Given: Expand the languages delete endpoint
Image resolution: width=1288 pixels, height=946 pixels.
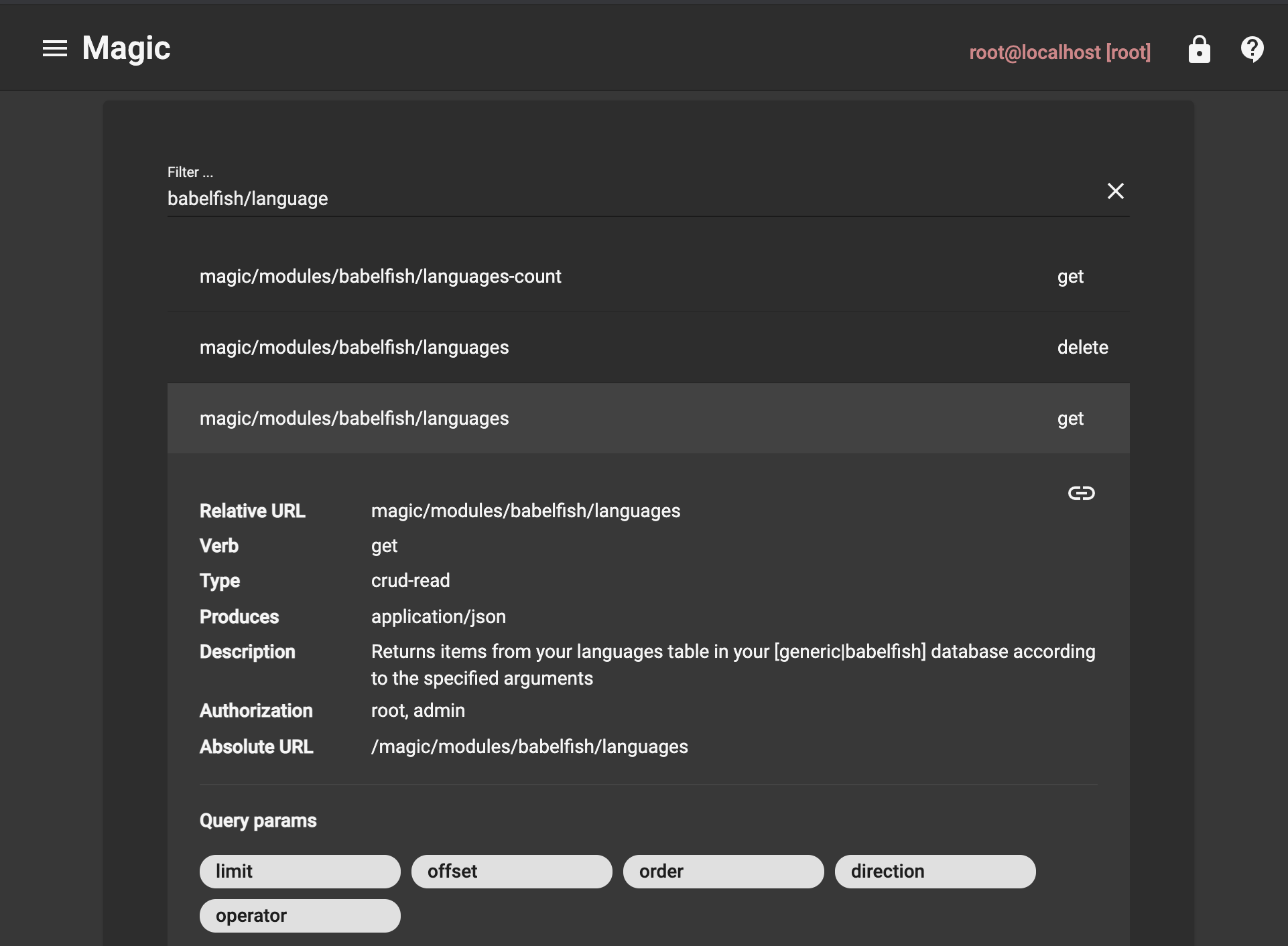Looking at the screenshot, I should 354,348.
